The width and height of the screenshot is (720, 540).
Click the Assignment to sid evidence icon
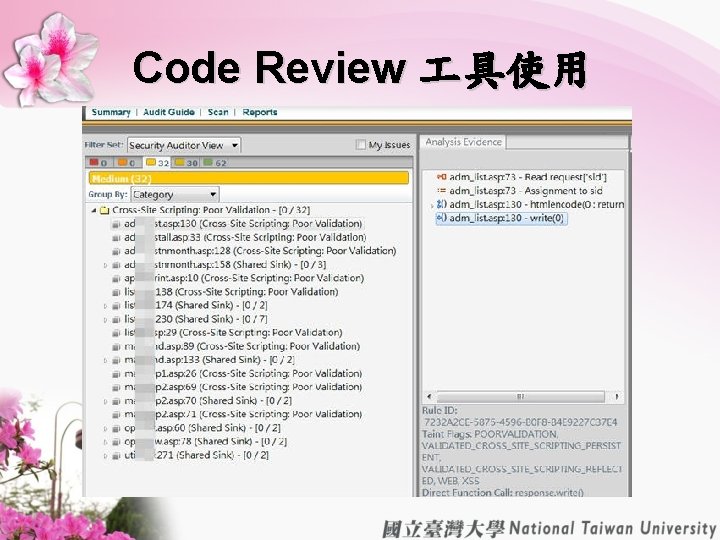441,191
